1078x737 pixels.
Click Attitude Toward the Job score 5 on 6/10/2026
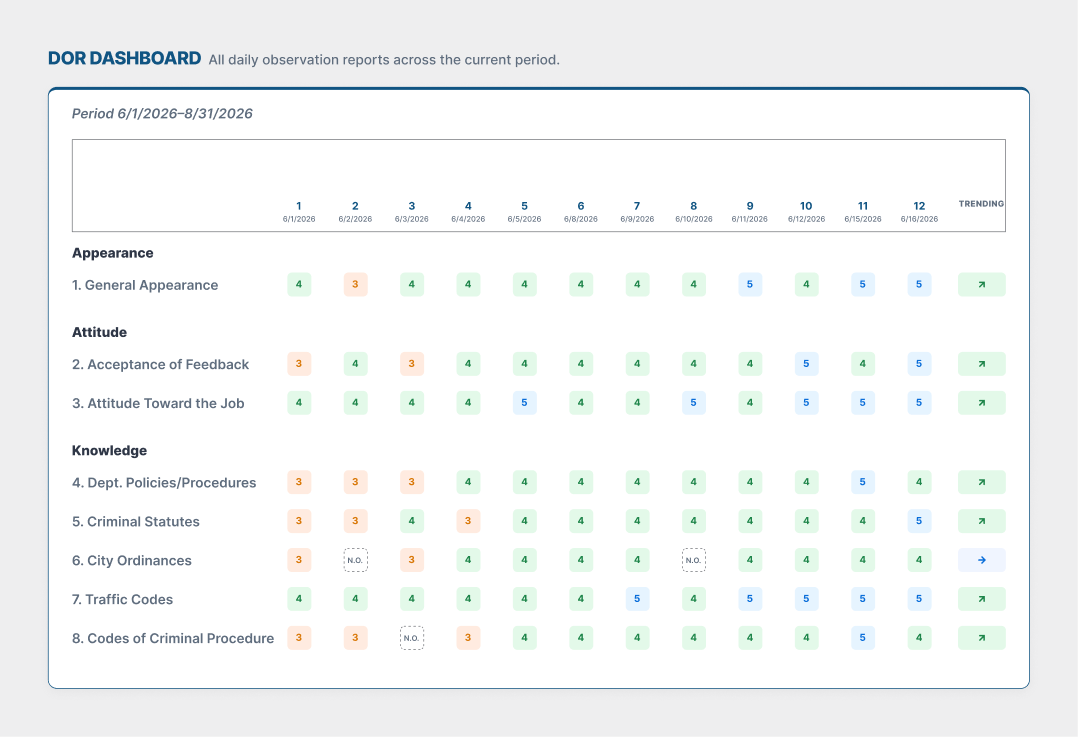click(694, 403)
